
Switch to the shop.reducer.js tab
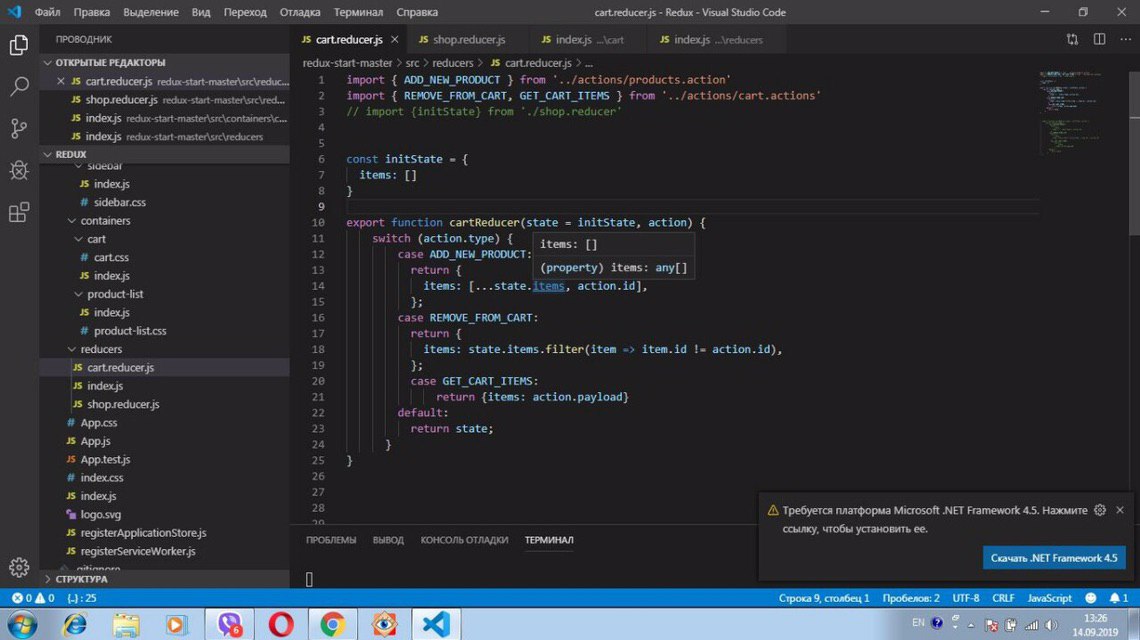pos(468,40)
